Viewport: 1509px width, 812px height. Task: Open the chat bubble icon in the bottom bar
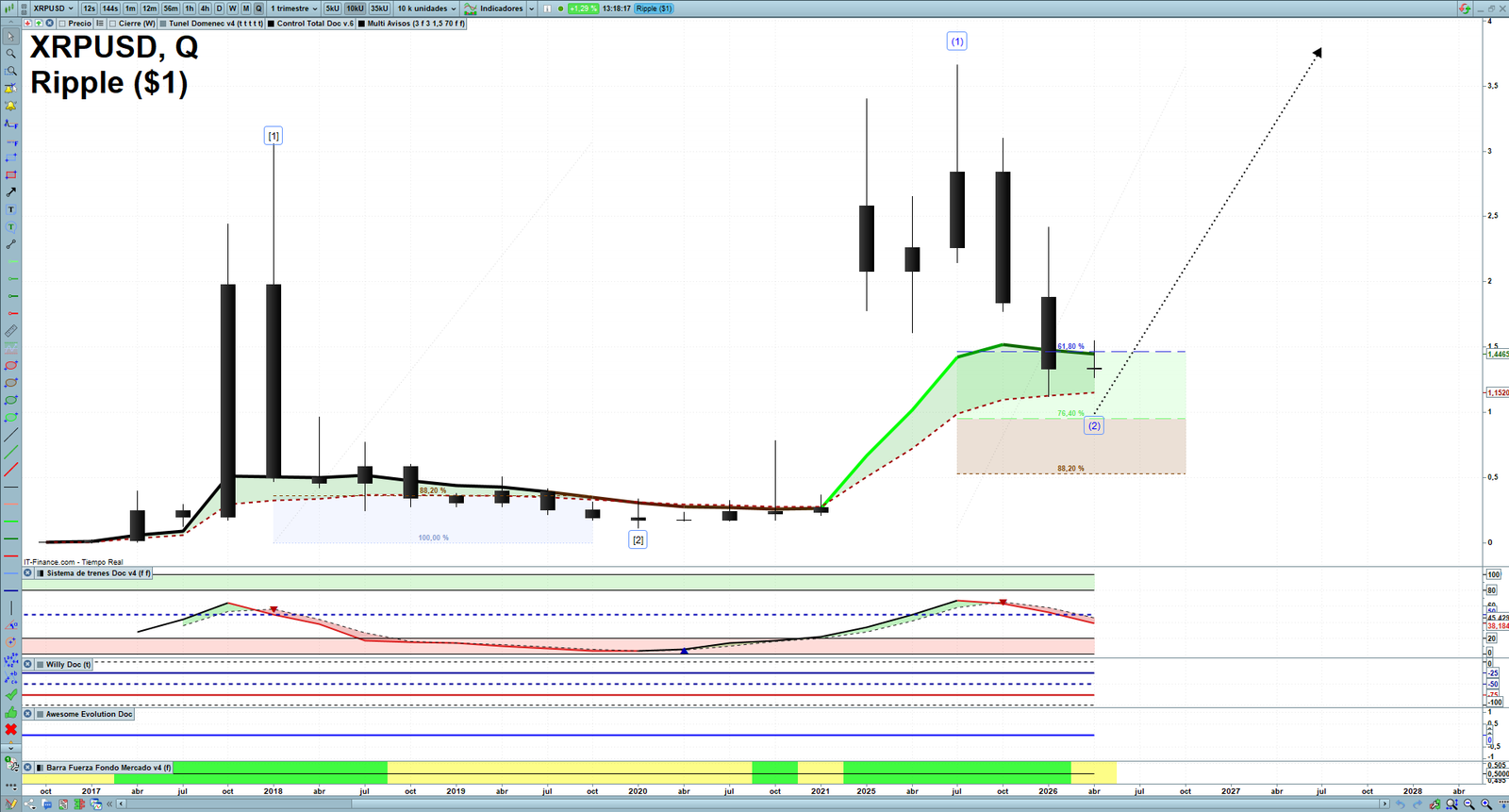point(47,804)
